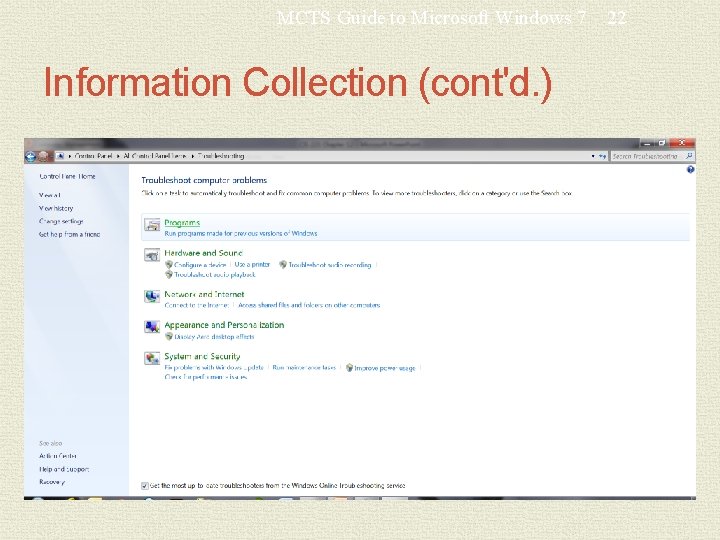Toggle the get up-to-date troubleshooters checkbox

145,486
